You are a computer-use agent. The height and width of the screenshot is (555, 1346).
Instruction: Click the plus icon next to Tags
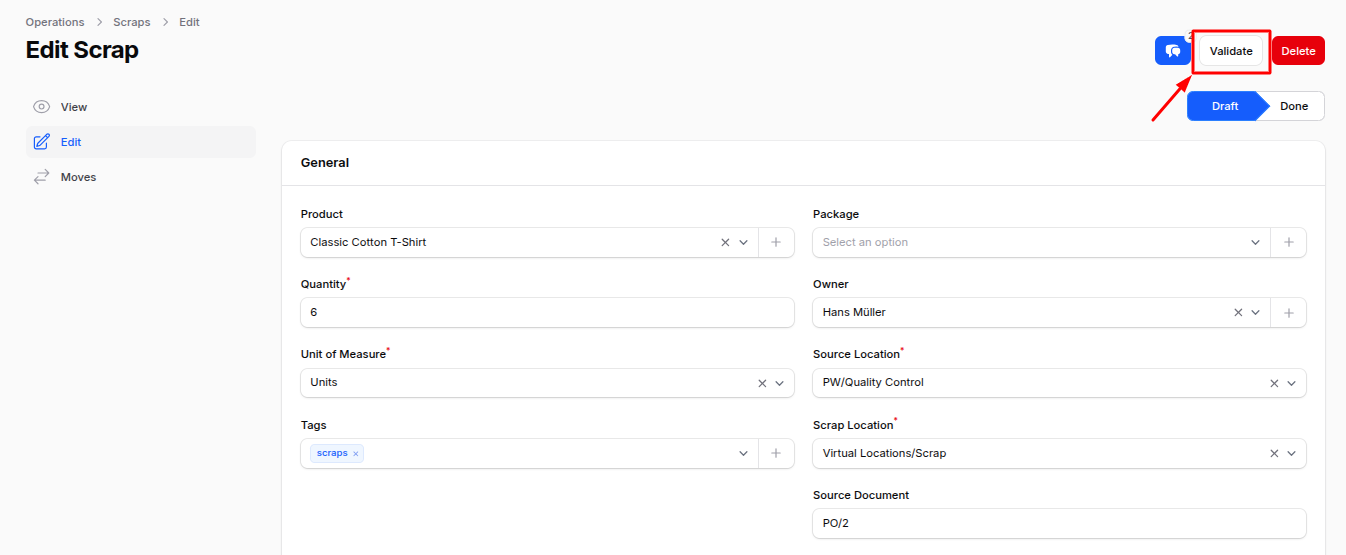pyautogui.click(x=776, y=454)
